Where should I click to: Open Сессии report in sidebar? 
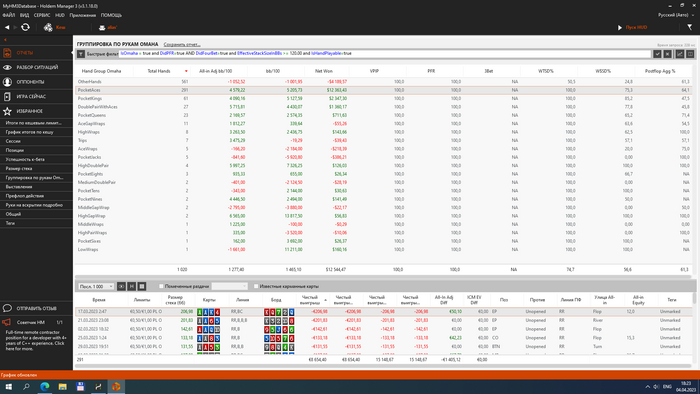coord(13,141)
